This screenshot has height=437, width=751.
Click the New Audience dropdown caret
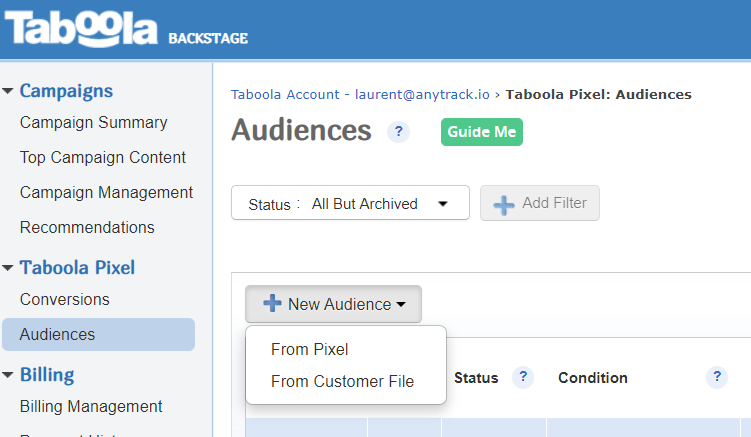tap(401, 305)
